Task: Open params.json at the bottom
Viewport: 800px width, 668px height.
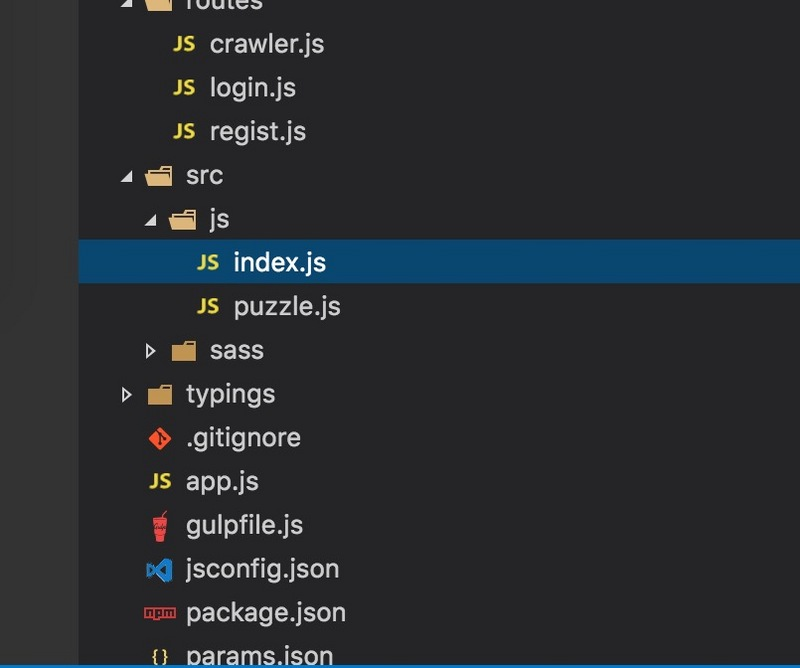Action: coord(261,654)
